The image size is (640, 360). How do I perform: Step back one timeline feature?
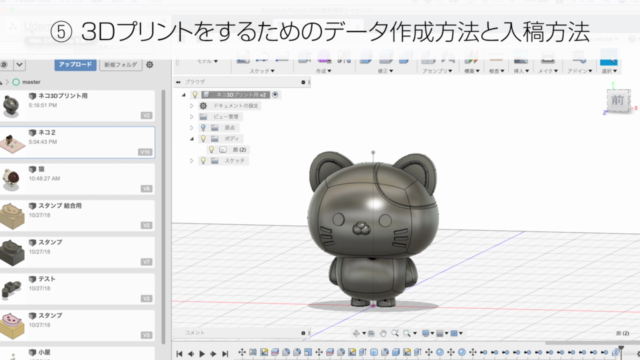click(x=191, y=354)
